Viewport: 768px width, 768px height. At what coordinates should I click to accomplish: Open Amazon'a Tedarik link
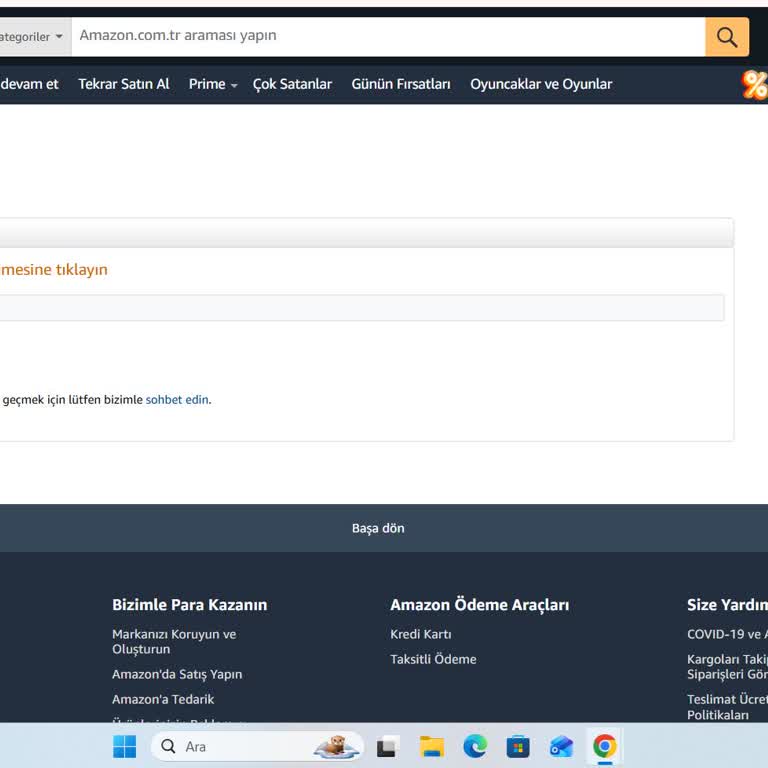click(x=163, y=699)
